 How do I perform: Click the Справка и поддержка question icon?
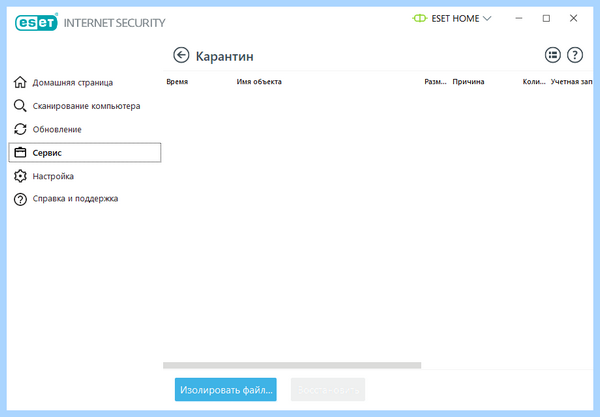(x=20, y=199)
